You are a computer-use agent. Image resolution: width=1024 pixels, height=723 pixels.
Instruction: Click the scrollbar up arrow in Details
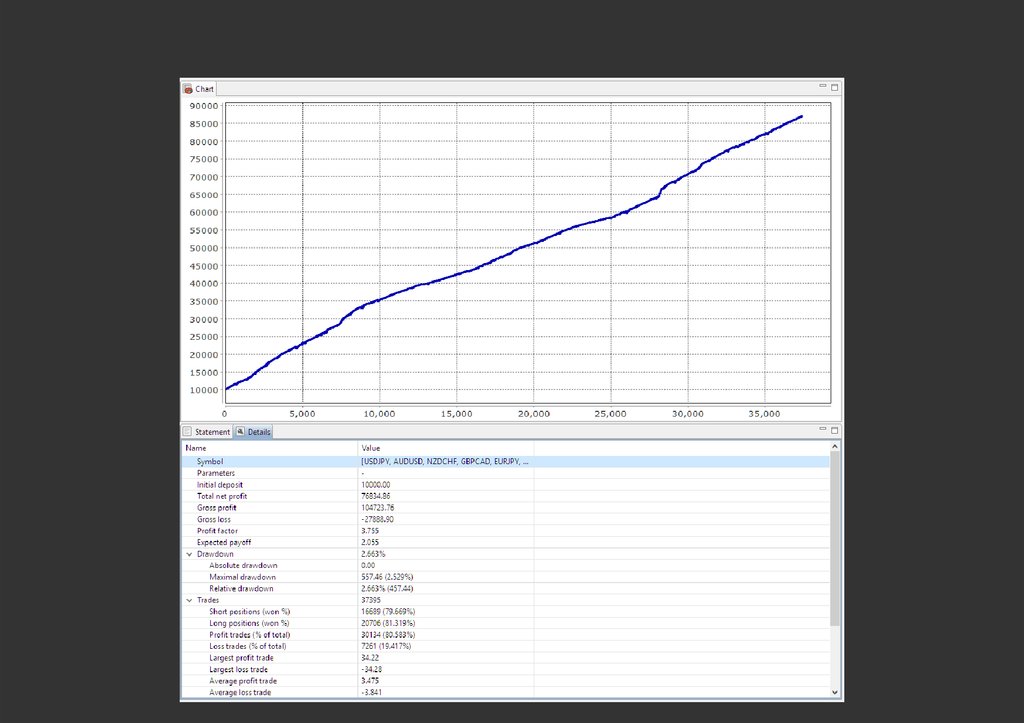pyautogui.click(x=835, y=449)
